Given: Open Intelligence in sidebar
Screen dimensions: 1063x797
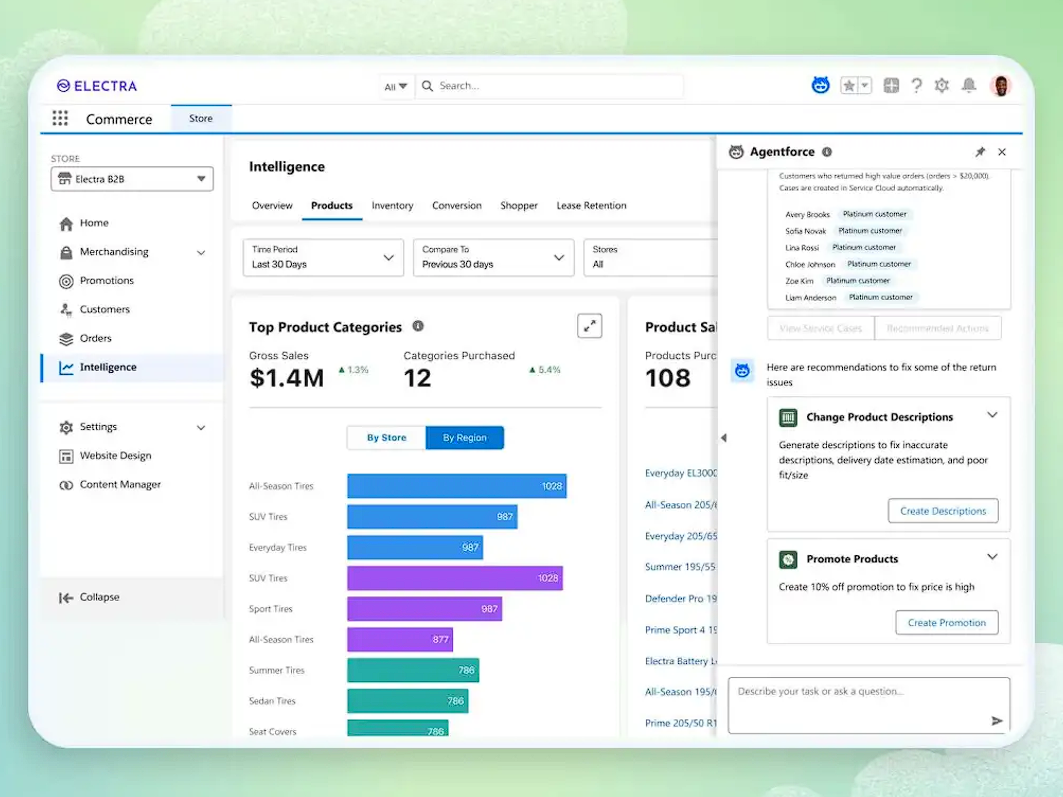Looking at the screenshot, I should (132, 367).
